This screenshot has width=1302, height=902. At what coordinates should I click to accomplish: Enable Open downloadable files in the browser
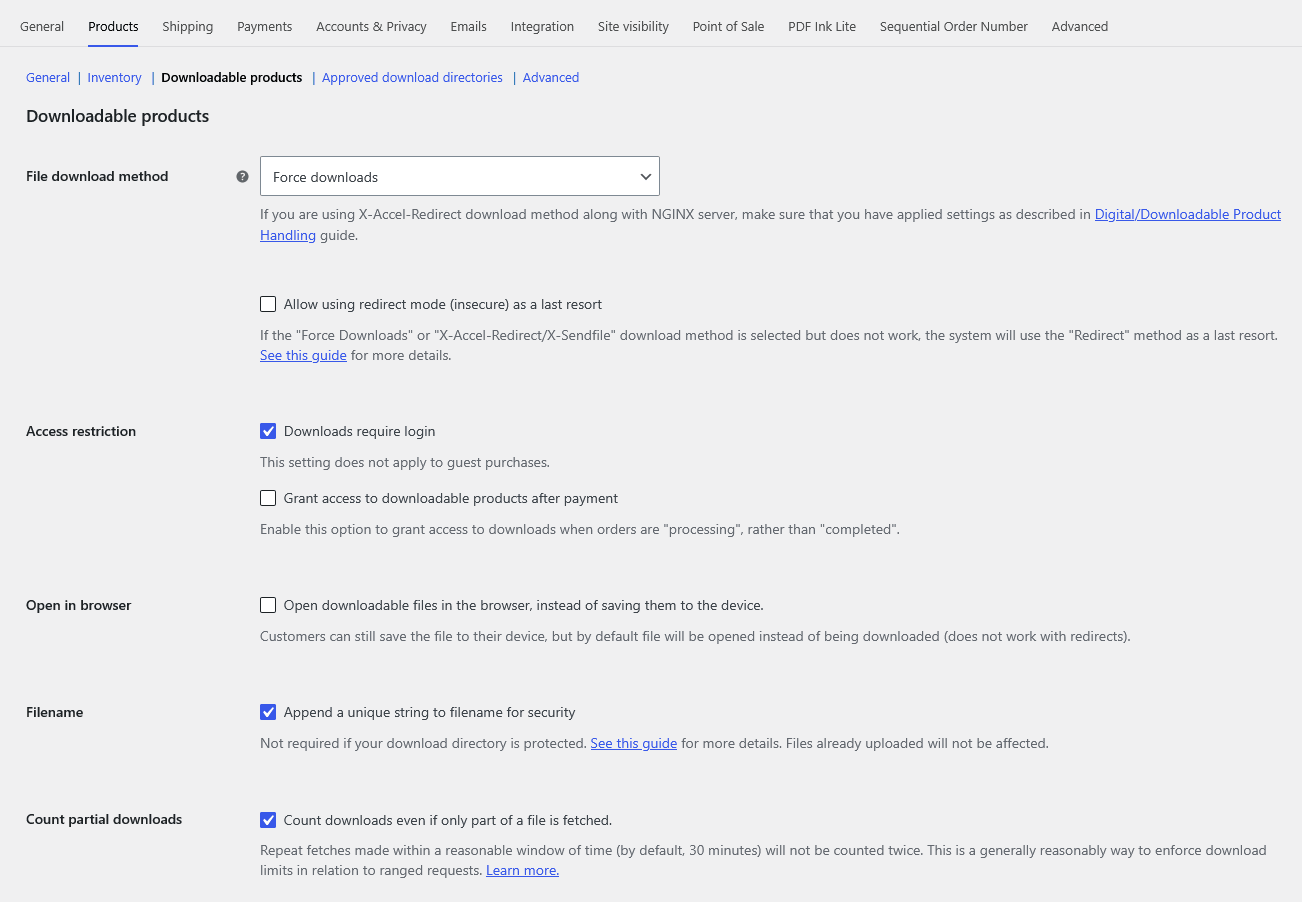(268, 605)
